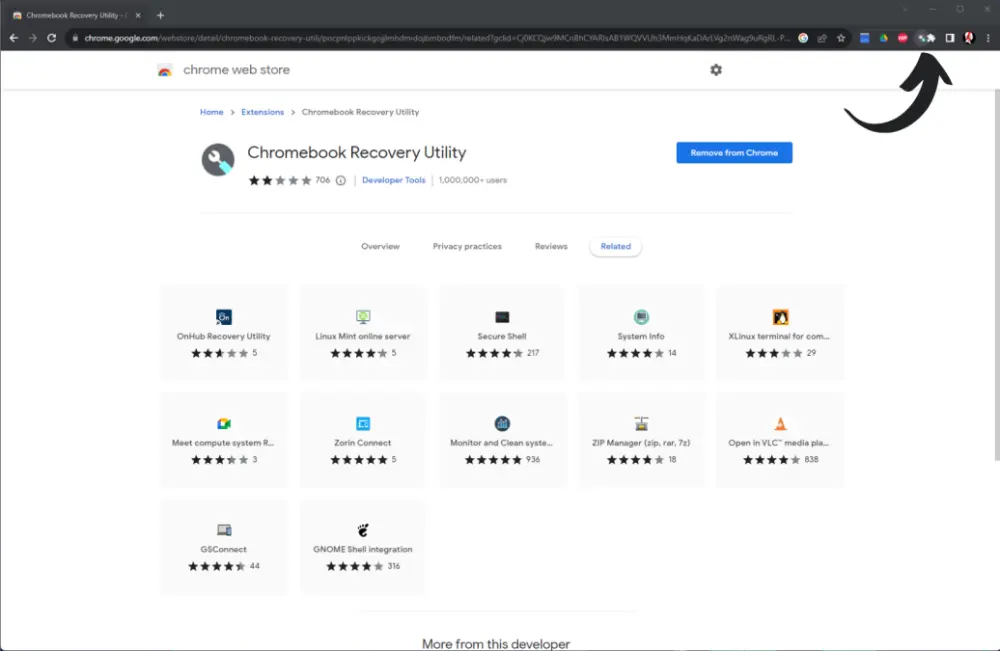The image size is (1000, 651).
Task: Bookmark this page with the star icon
Action: click(x=841, y=38)
